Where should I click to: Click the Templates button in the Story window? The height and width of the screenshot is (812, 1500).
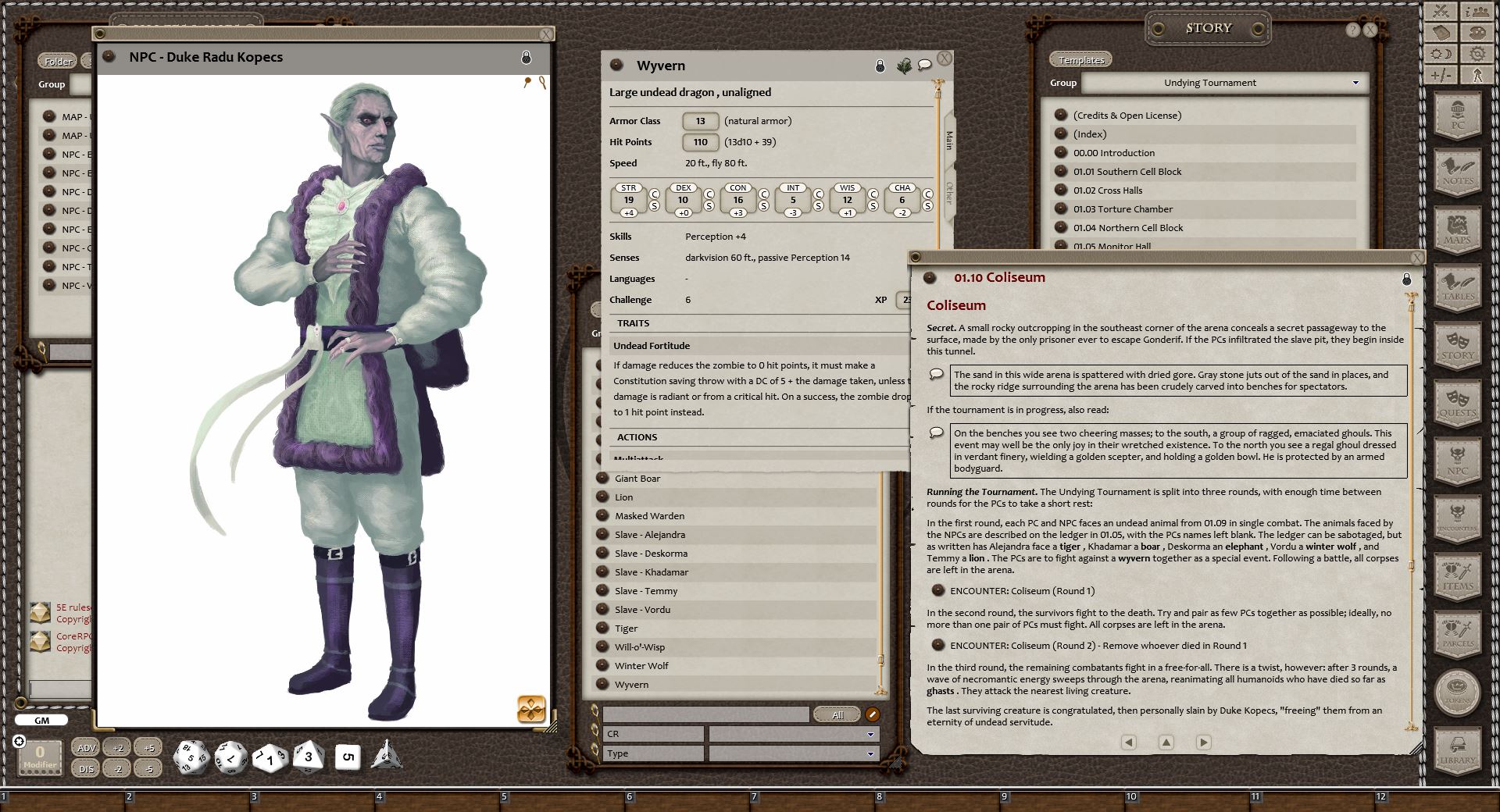1080,59
